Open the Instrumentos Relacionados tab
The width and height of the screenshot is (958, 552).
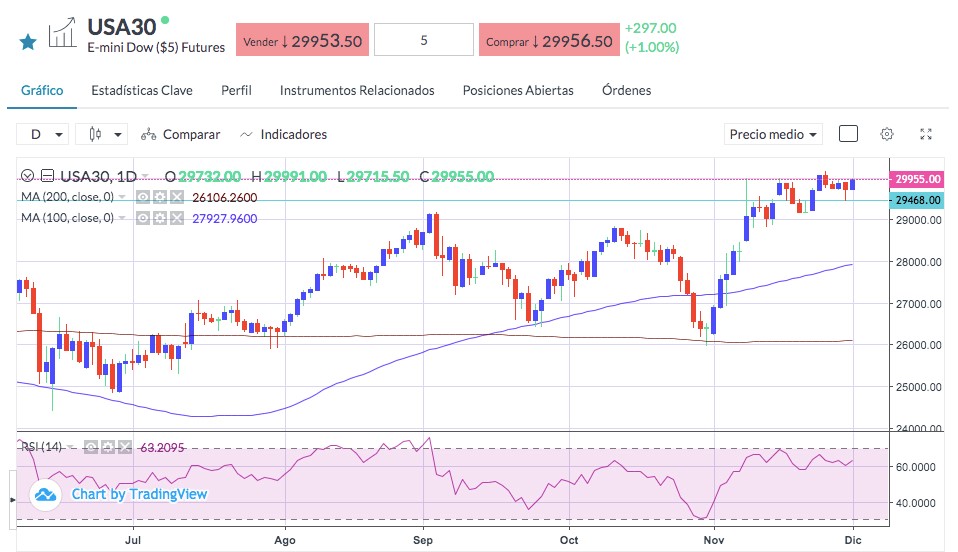(357, 90)
